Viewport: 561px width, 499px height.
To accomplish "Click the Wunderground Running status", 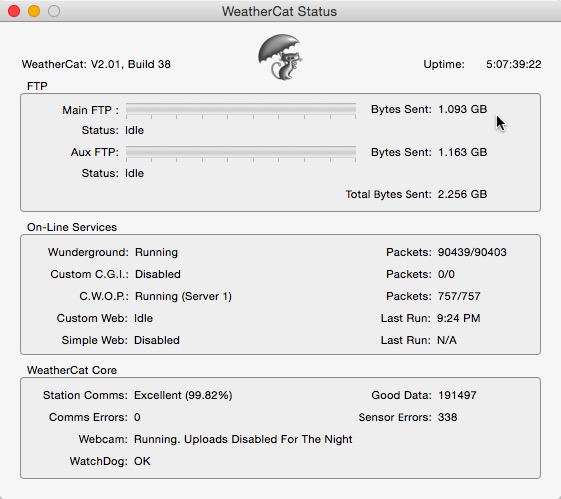I will (156, 253).
